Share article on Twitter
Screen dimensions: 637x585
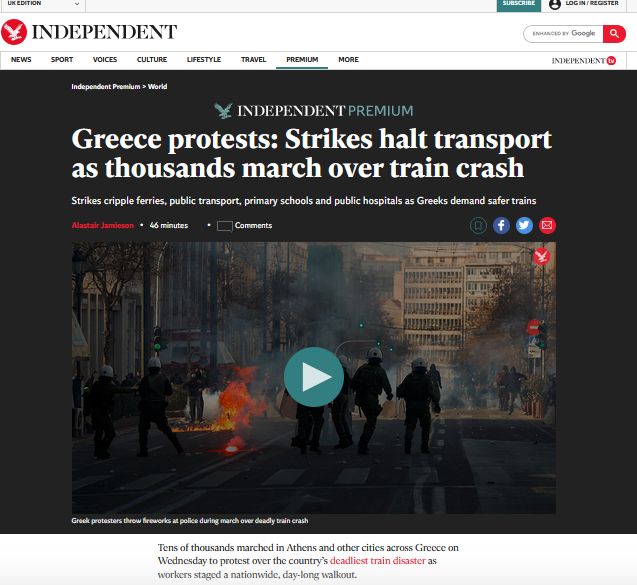(524, 225)
